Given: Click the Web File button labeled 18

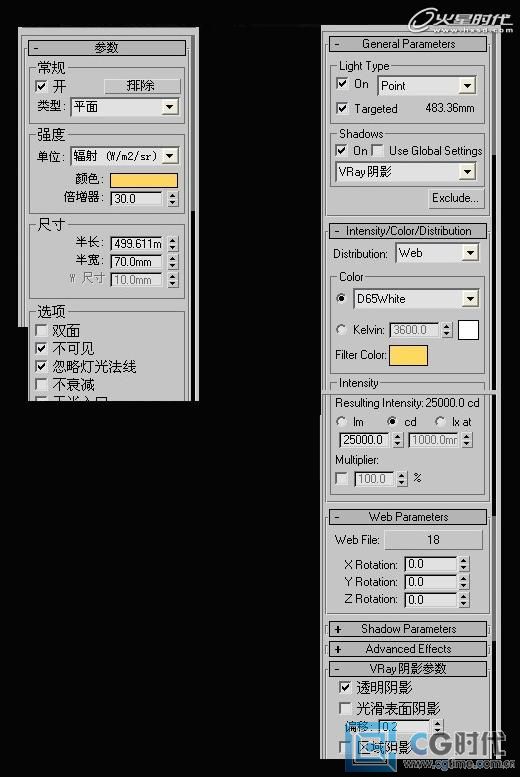Looking at the screenshot, I should (x=433, y=540).
